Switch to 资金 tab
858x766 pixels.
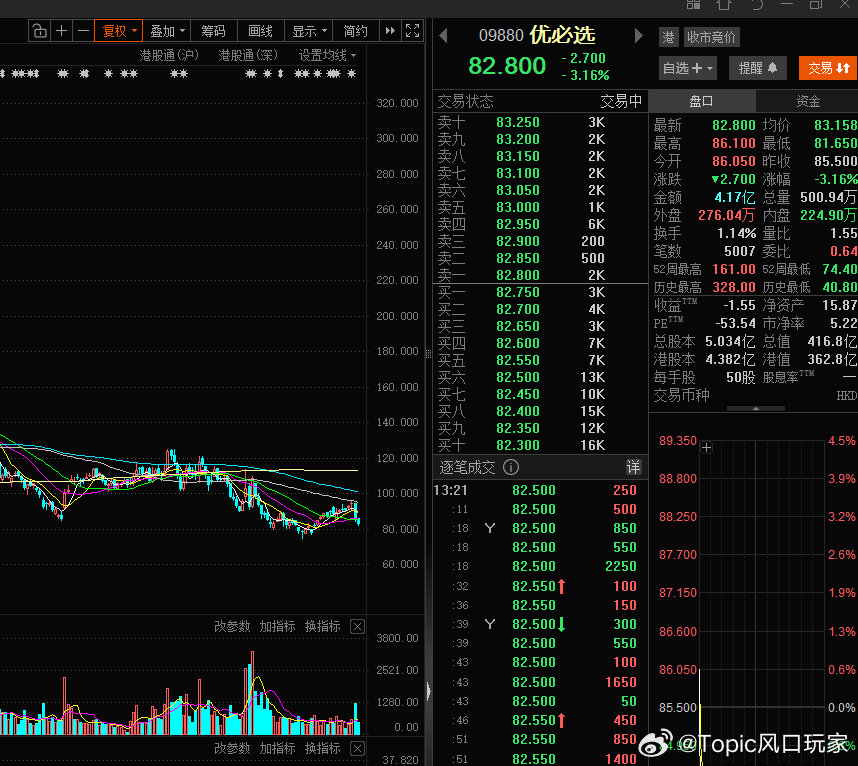point(808,101)
